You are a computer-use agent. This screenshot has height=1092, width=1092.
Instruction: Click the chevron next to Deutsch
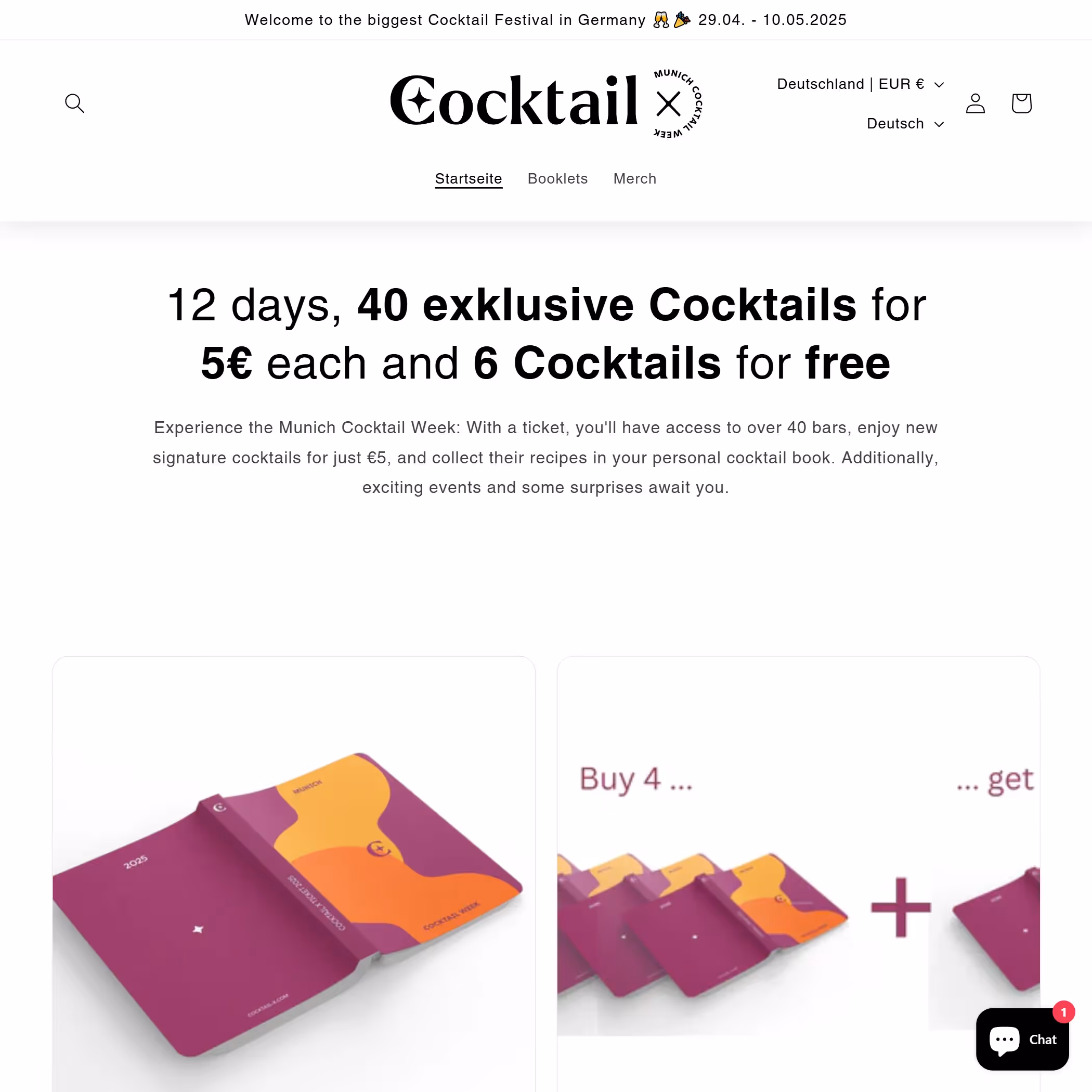click(x=939, y=124)
